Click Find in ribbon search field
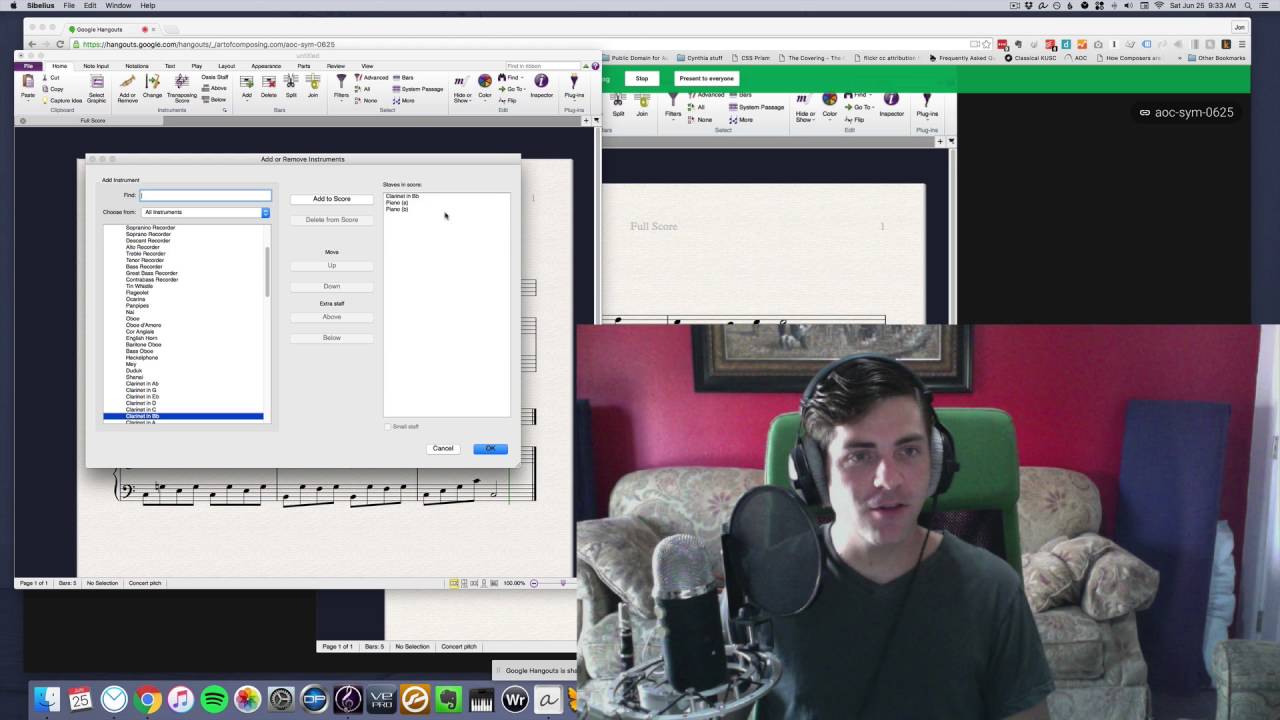The height and width of the screenshot is (720, 1280). [542, 66]
